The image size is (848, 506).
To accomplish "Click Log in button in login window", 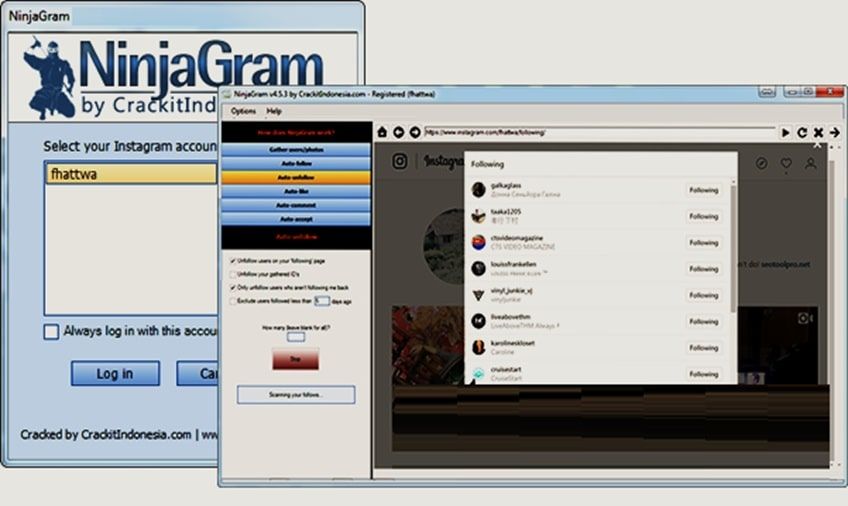I will click(x=115, y=374).
